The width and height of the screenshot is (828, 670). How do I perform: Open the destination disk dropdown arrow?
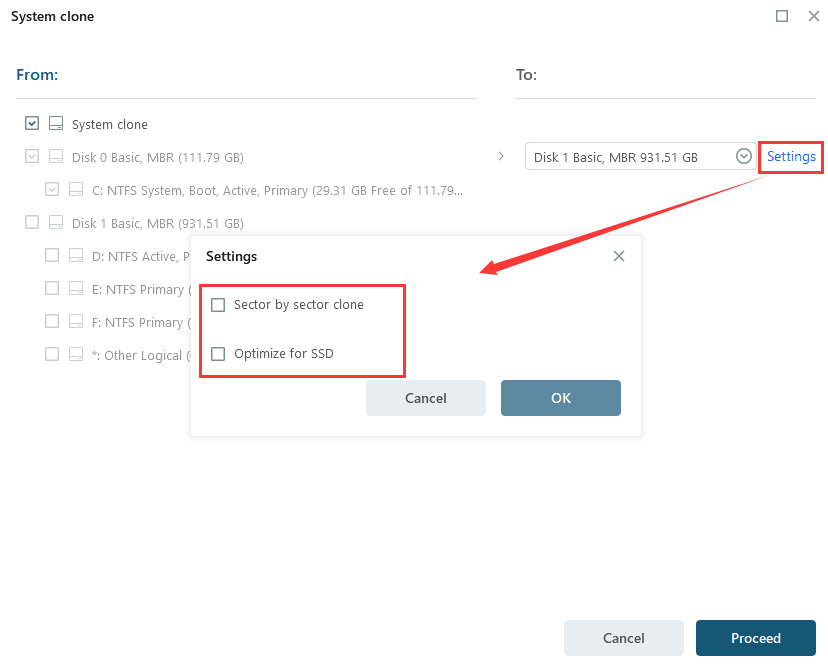pyautogui.click(x=743, y=157)
